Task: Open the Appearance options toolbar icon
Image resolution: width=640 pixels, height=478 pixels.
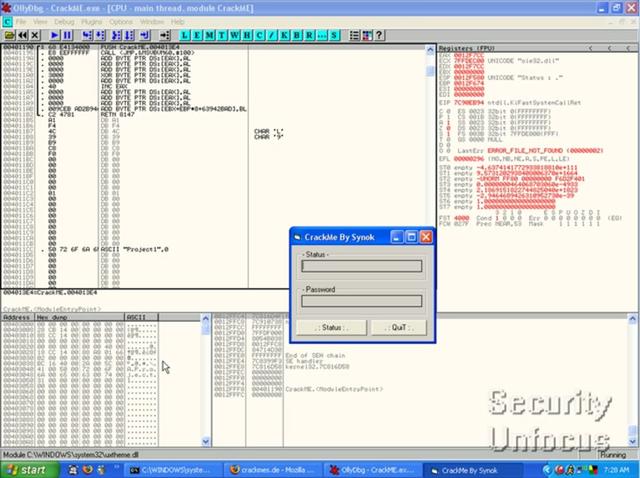Action: point(367,36)
